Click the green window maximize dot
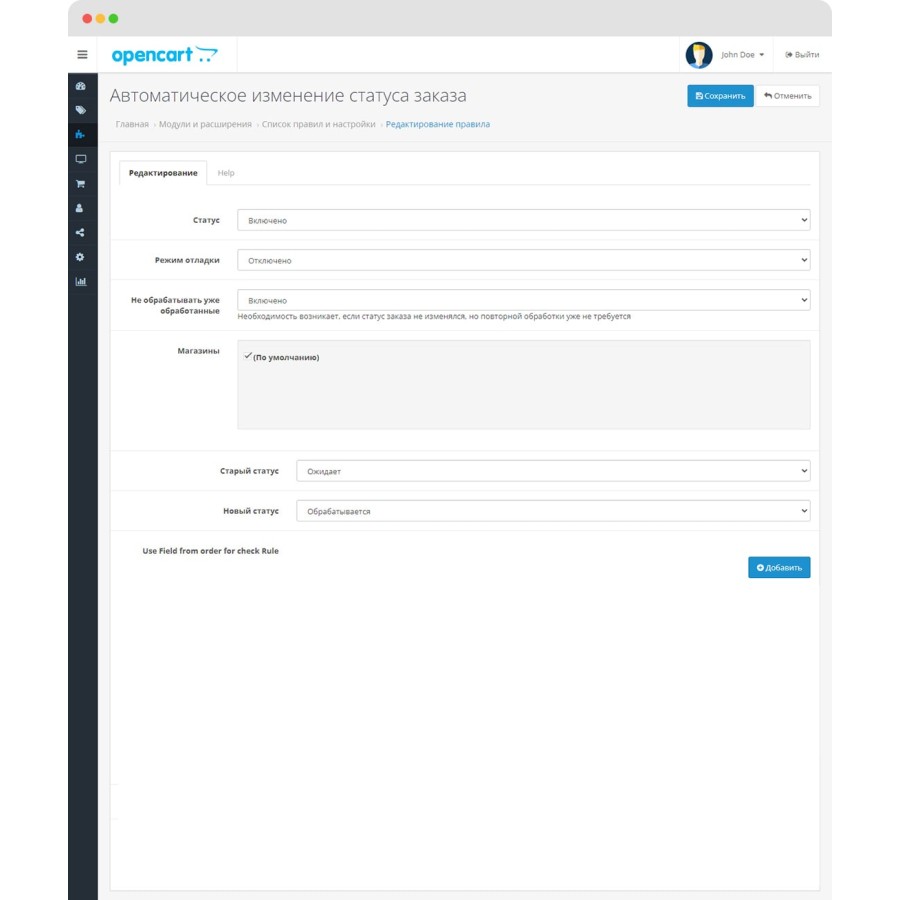900x900 pixels. (x=114, y=18)
